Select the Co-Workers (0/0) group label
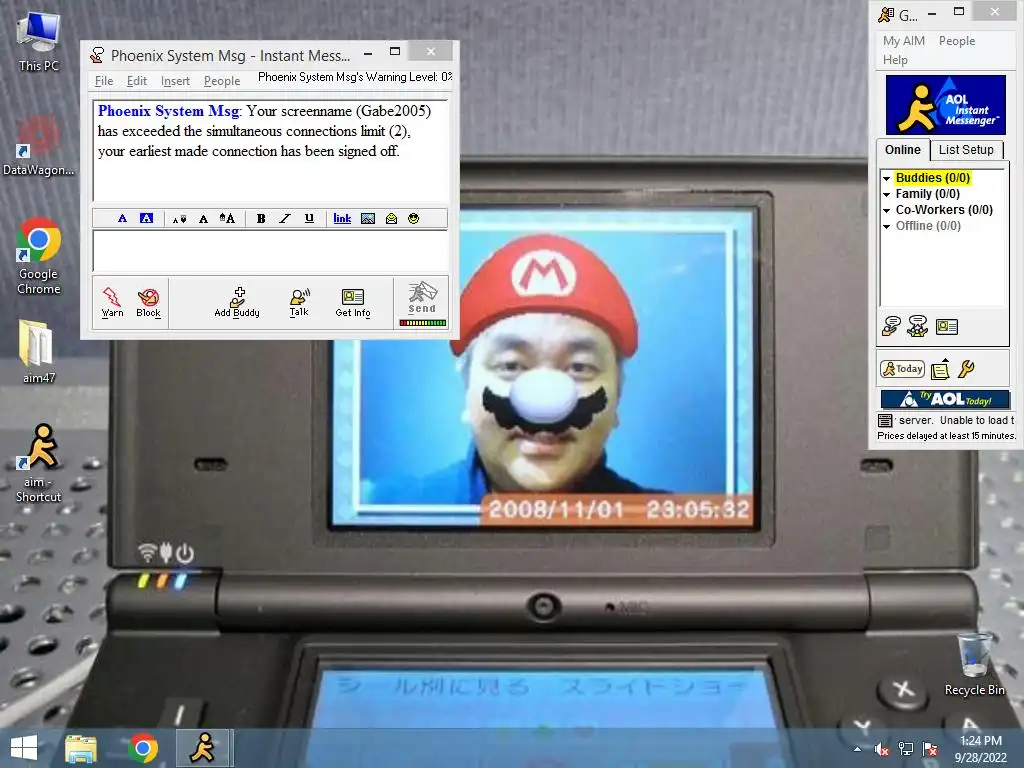This screenshot has width=1024, height=768. pos(944,210)
